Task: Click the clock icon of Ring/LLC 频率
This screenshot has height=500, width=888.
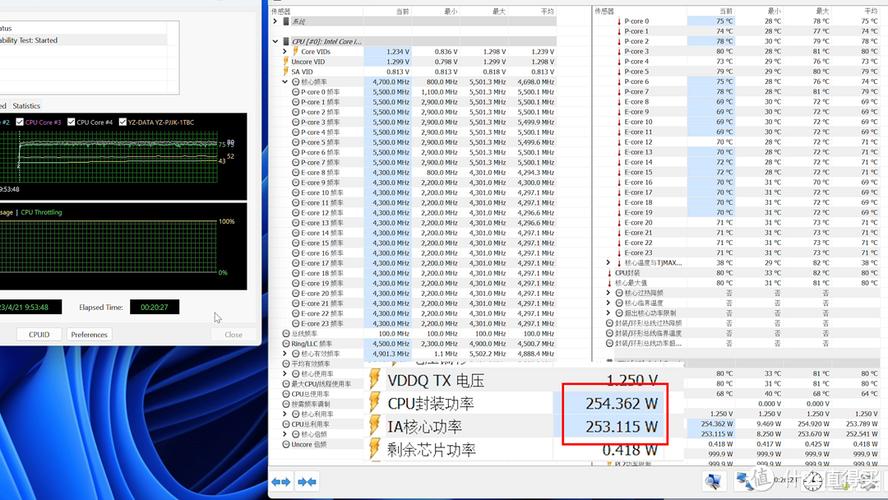Action: [286, 344]
